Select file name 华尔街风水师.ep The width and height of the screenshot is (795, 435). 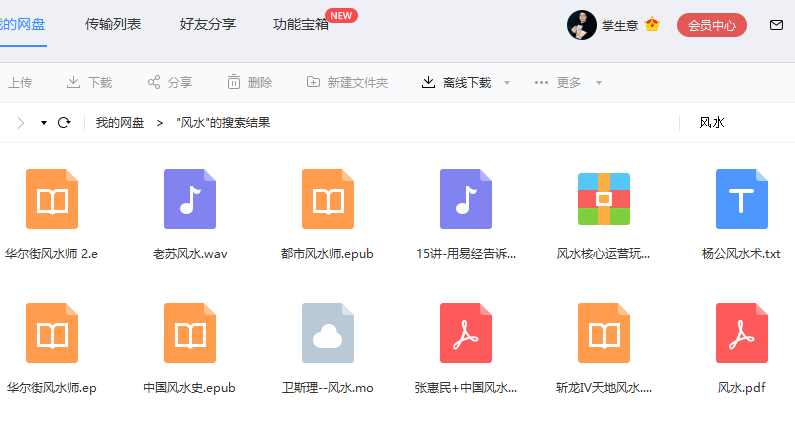pyautogui.click(x=52, y=388)
